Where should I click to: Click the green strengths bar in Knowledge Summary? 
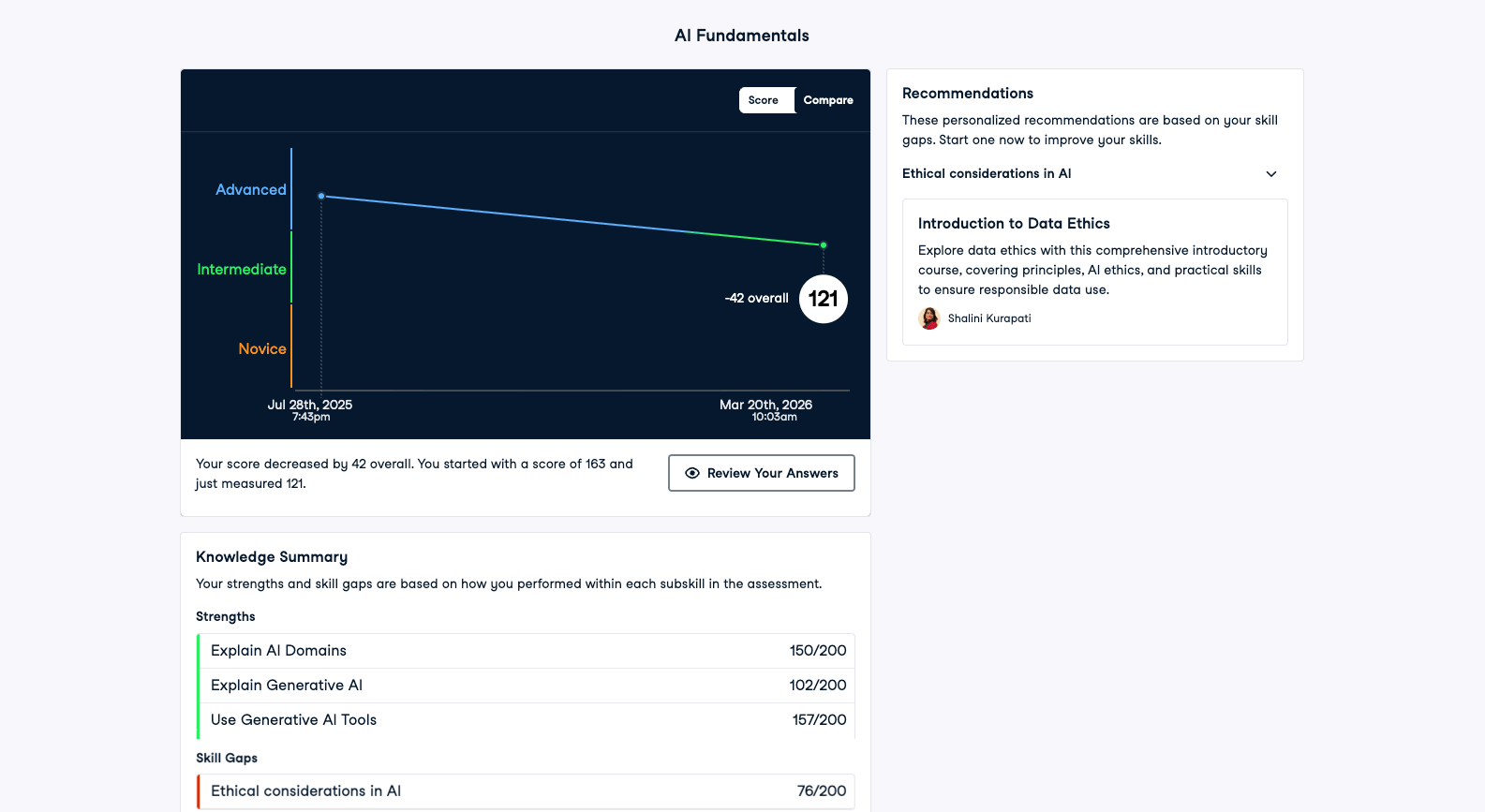pyautogui.click(x=199, y=685)
